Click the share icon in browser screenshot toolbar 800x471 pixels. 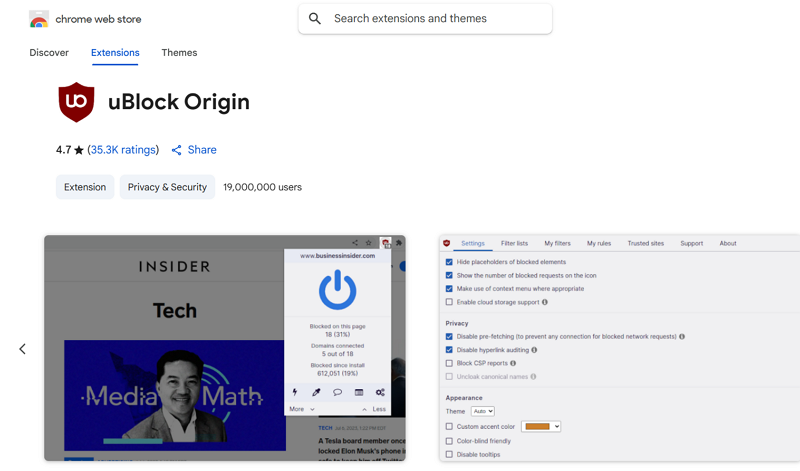pos(355,243)
